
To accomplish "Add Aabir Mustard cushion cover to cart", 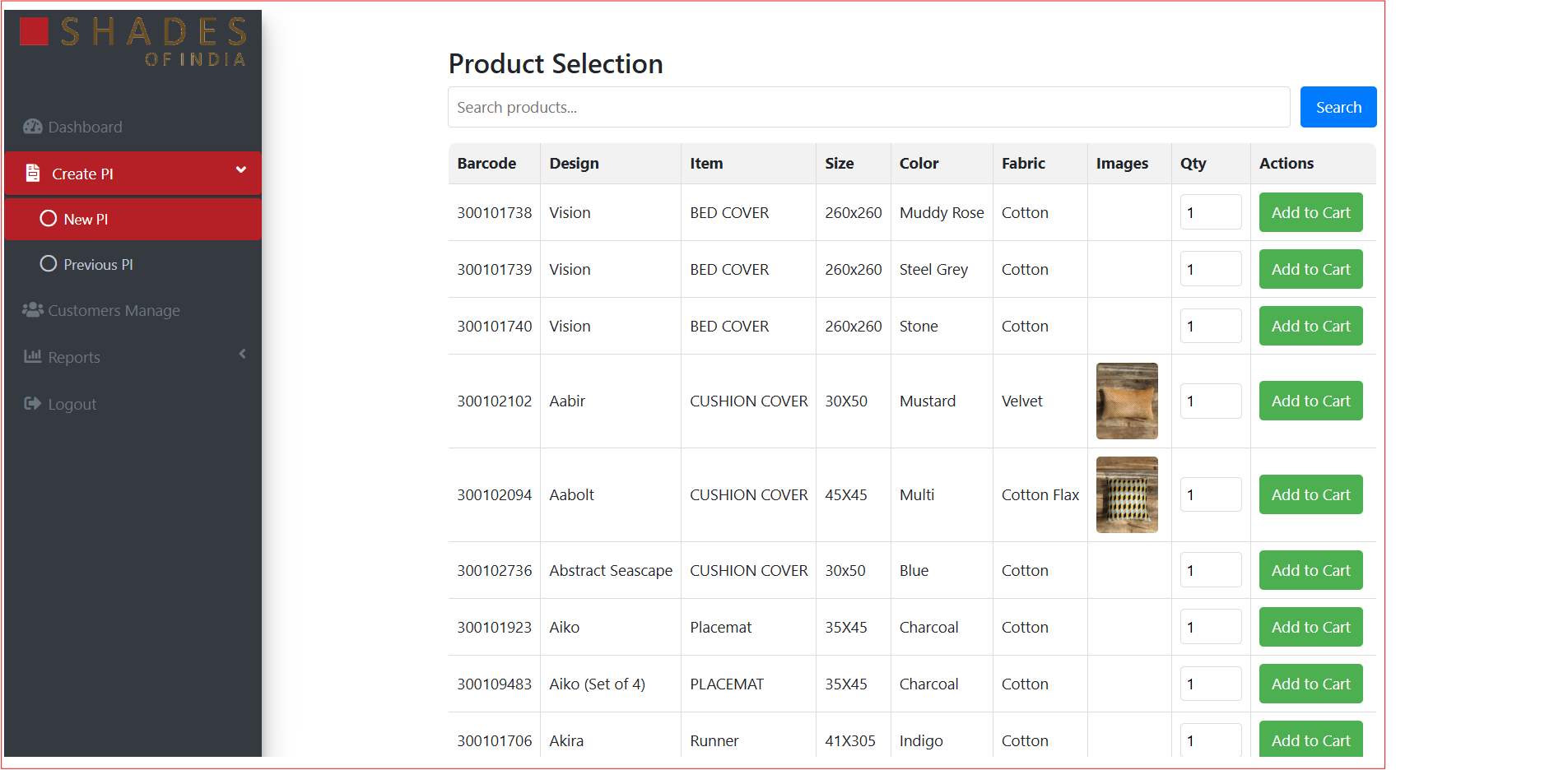I will [1310, 401].
